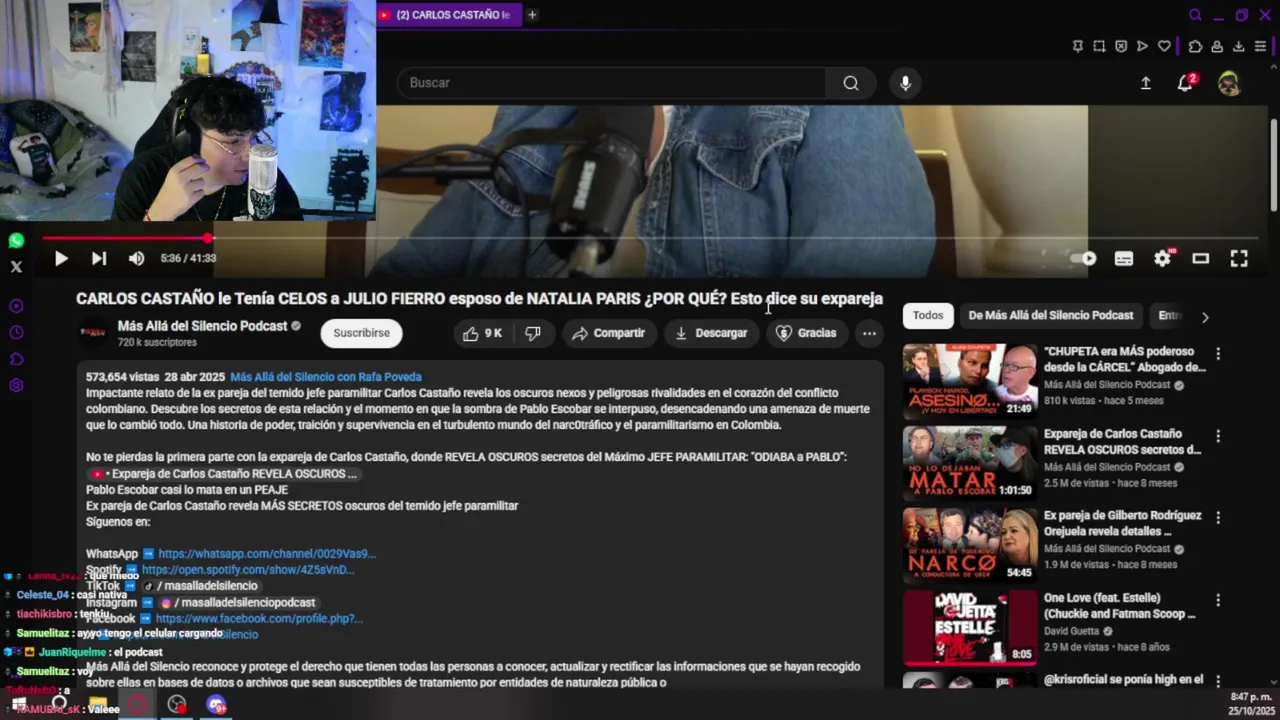Open options for the CHUPETA video
Image resolution: width=1280 pixels, height=720 pixels.
pos(1218,354)
